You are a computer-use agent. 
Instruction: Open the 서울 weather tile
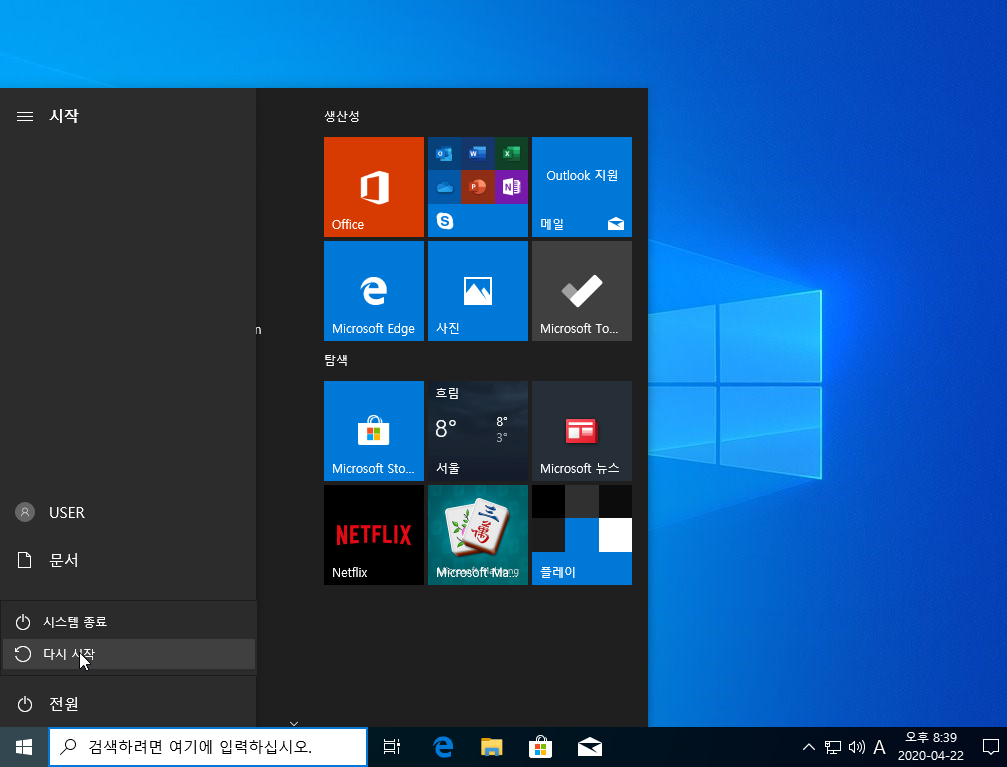click(478, 430)
